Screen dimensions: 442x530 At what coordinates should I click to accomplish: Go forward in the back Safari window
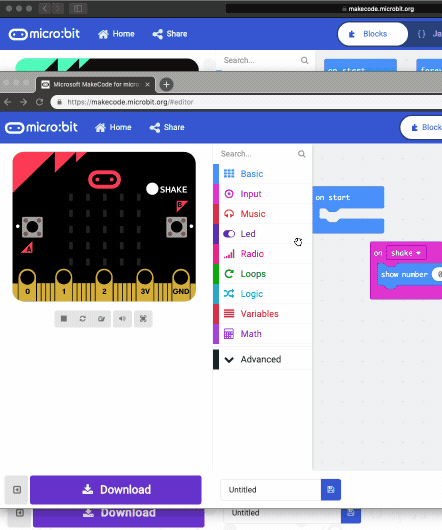(x=57, y=8)
